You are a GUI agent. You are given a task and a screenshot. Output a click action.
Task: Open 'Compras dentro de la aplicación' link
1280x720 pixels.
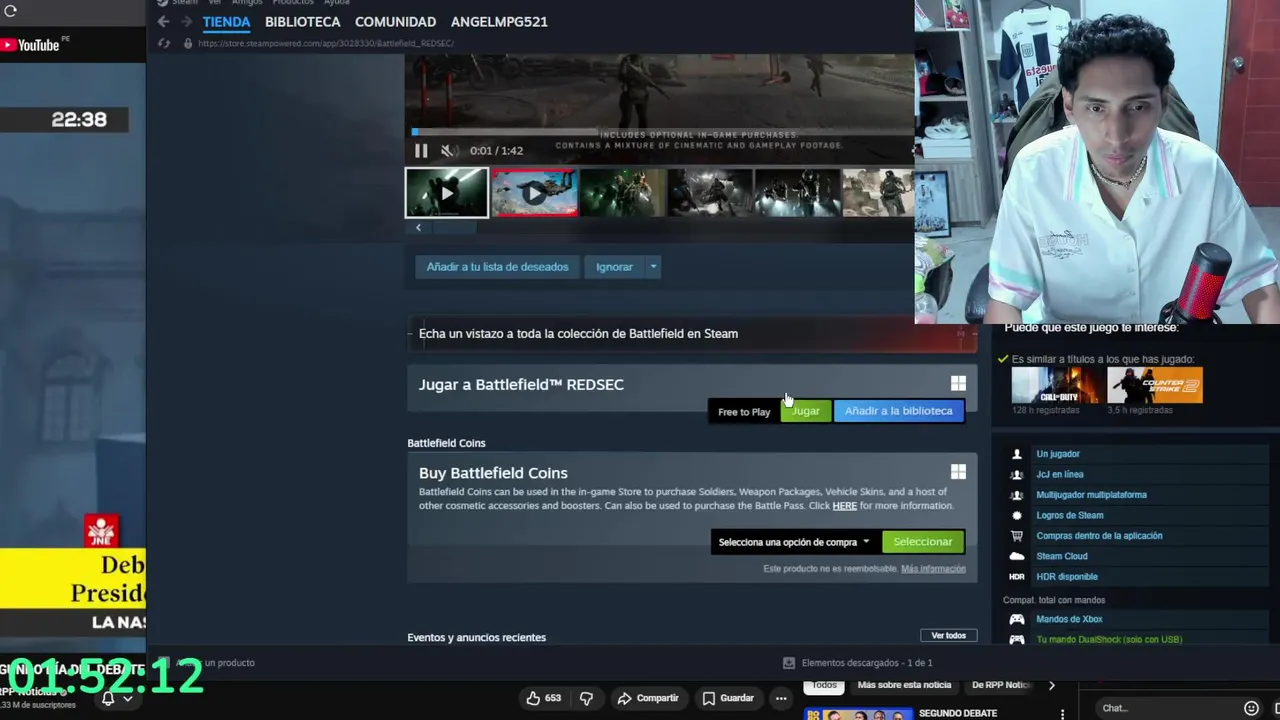[x=1099, y=536]
